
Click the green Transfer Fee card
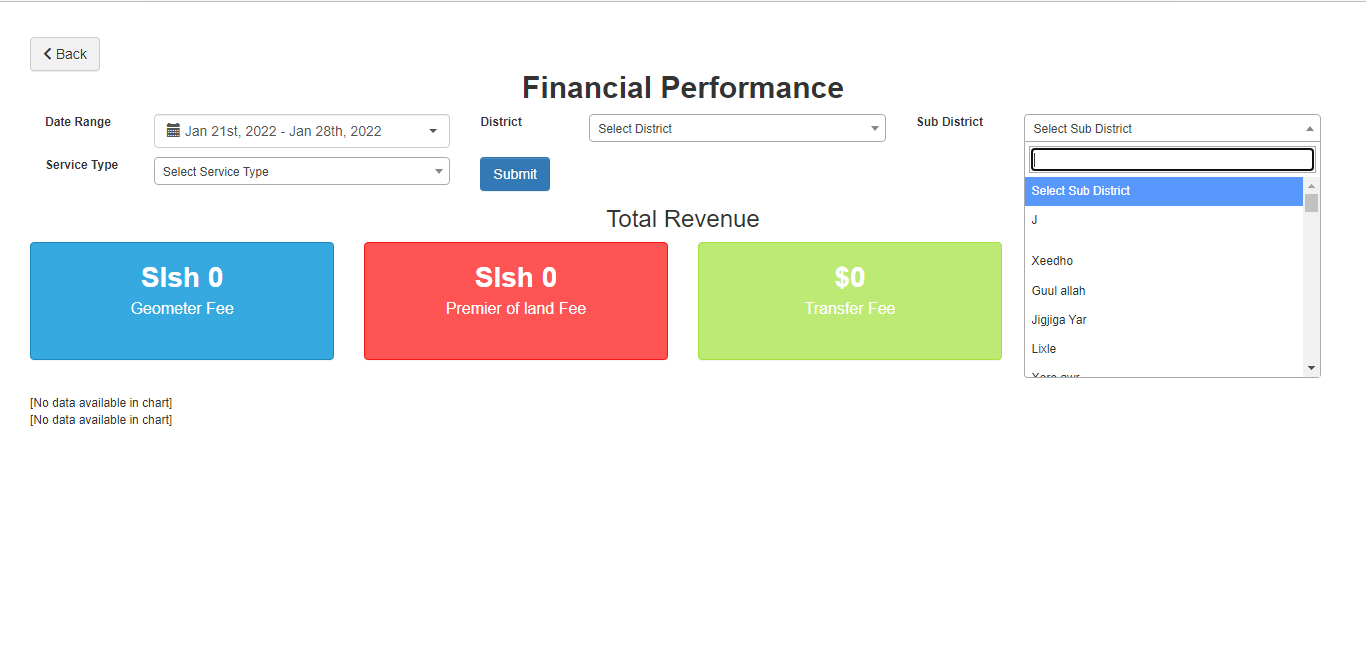coord(850,301)
